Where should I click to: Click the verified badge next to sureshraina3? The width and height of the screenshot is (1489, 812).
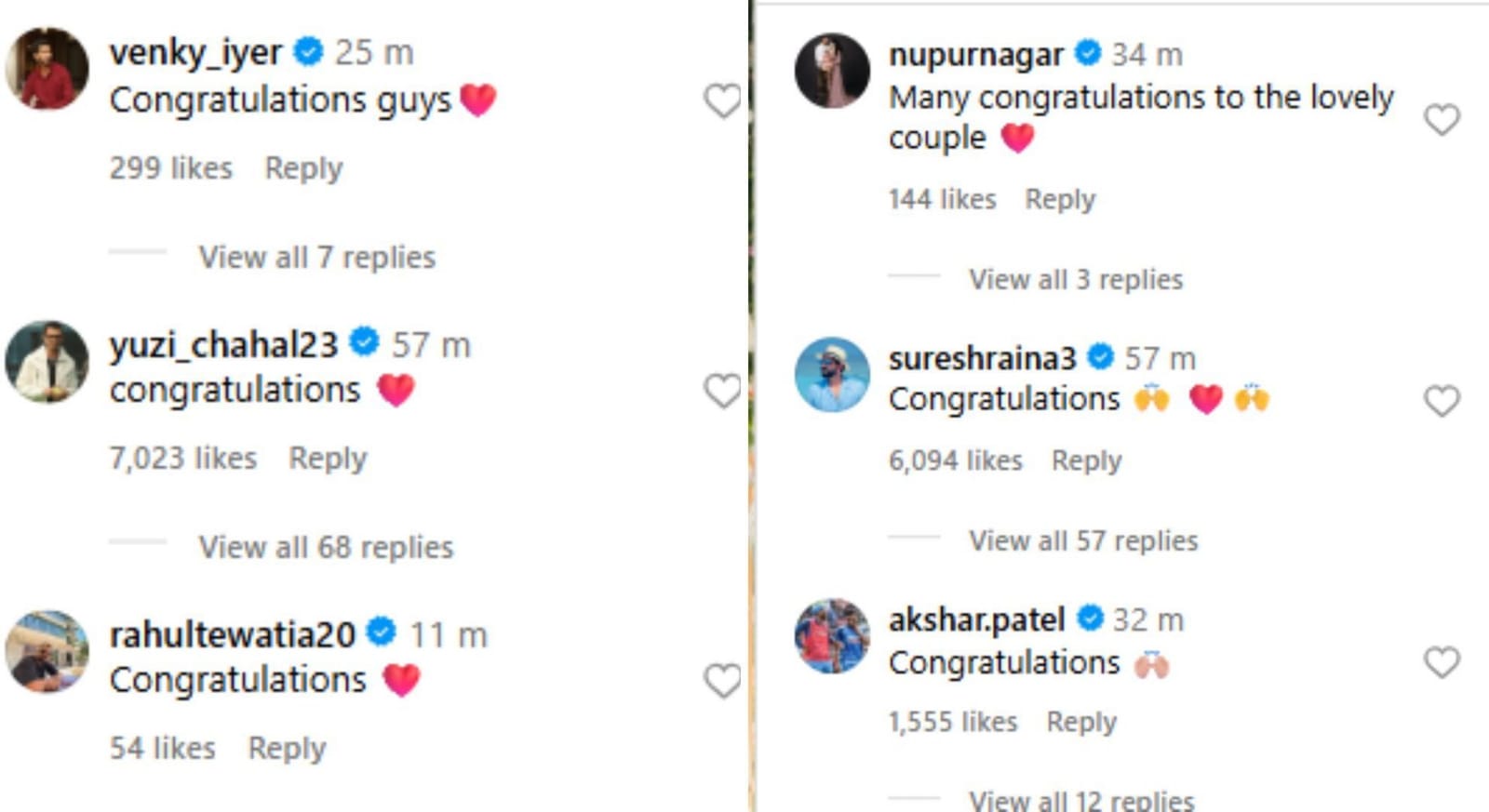pos(1101,355)
